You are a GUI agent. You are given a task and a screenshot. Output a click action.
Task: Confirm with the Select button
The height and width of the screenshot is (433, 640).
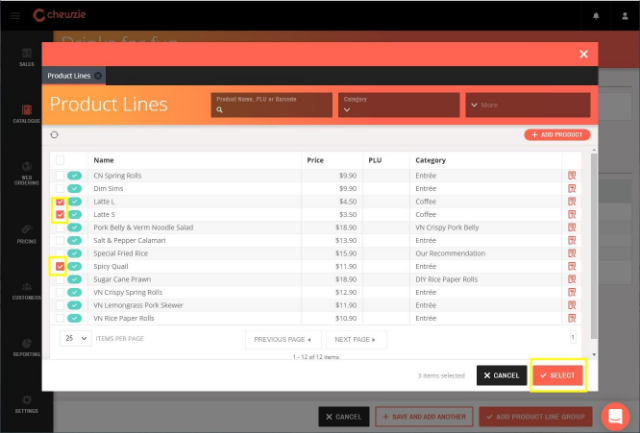[558, 375]
